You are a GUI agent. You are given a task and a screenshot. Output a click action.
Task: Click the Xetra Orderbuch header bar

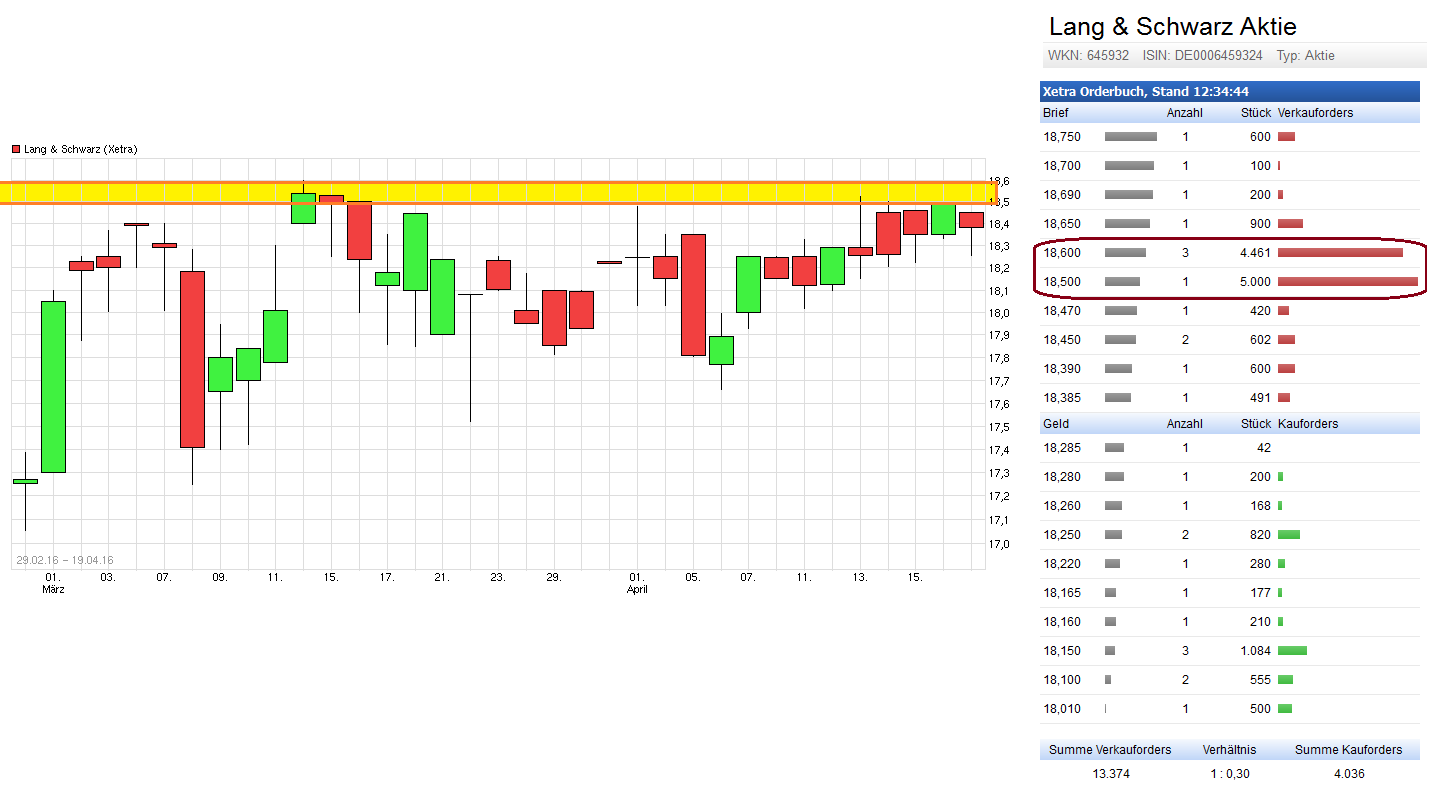point(1230,91)
